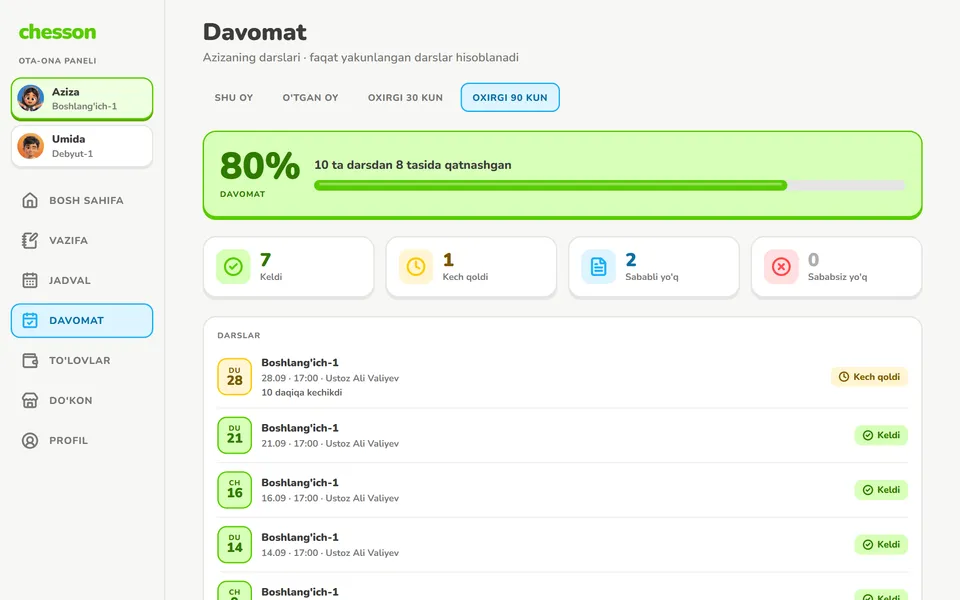Screen dimensions: 960x600
Task: Switch to the Oxirgi 30 kun tab
Action: (405, 97)
